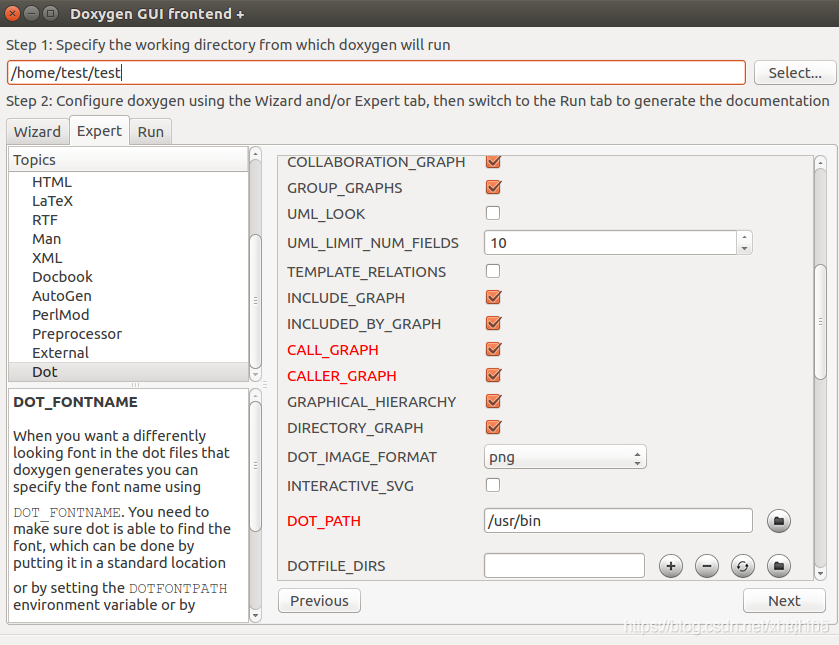Click the Previous button
The image size is (839, 645).
(x=319, y=601)
